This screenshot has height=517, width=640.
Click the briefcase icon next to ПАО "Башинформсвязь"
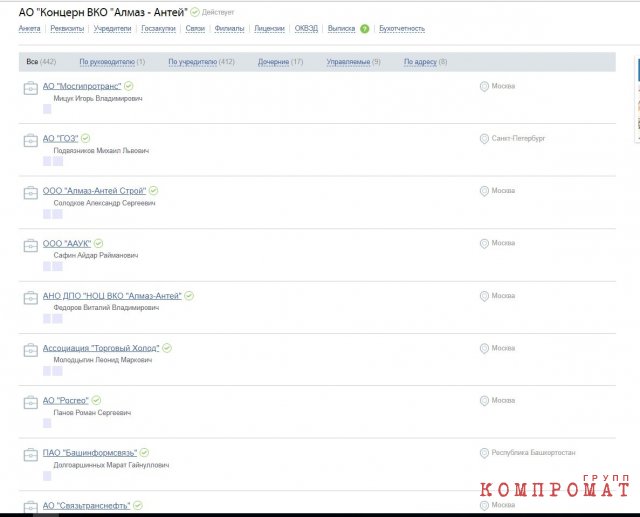[x=31, y=455]
